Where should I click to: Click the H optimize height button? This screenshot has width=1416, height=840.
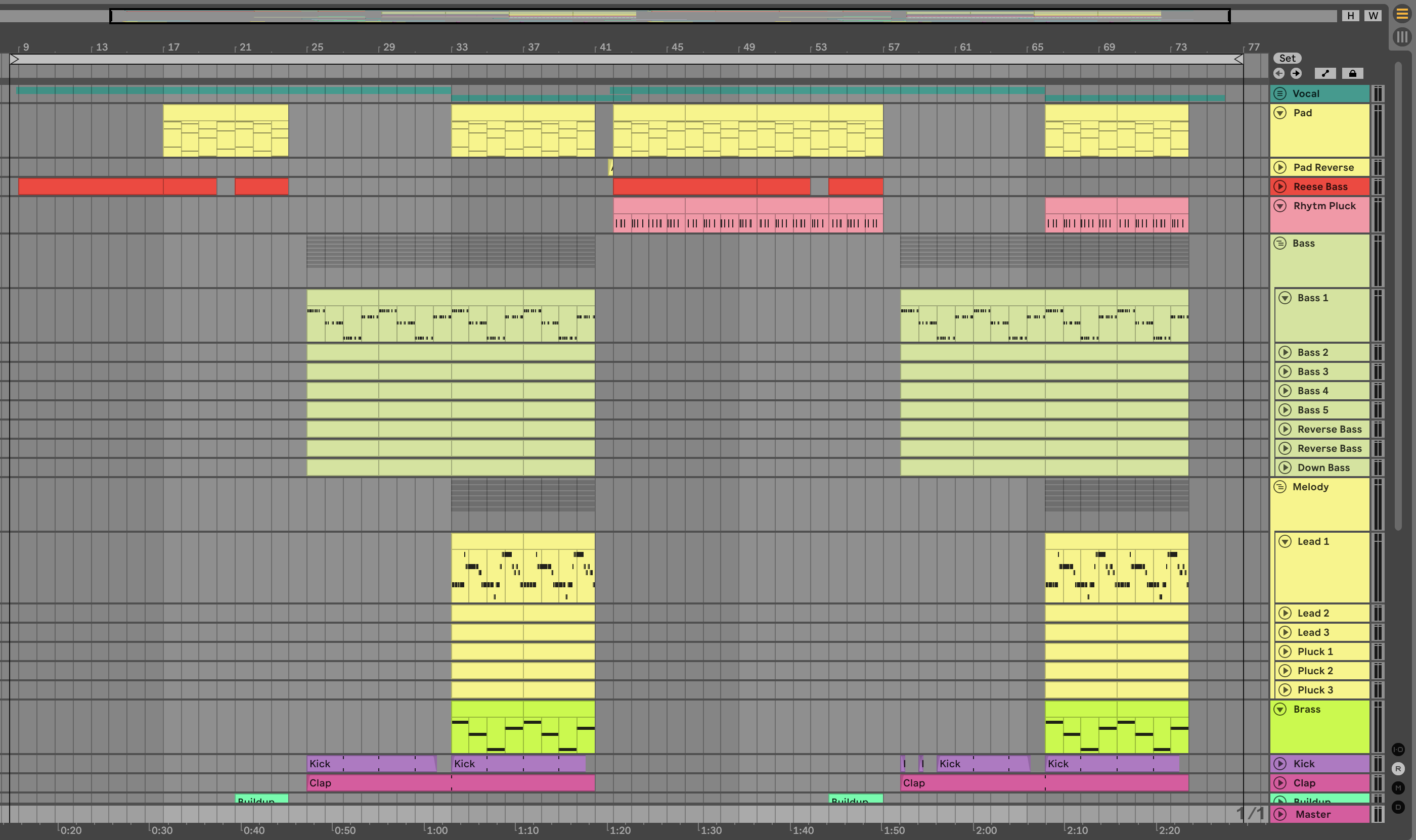[1351, 16]
